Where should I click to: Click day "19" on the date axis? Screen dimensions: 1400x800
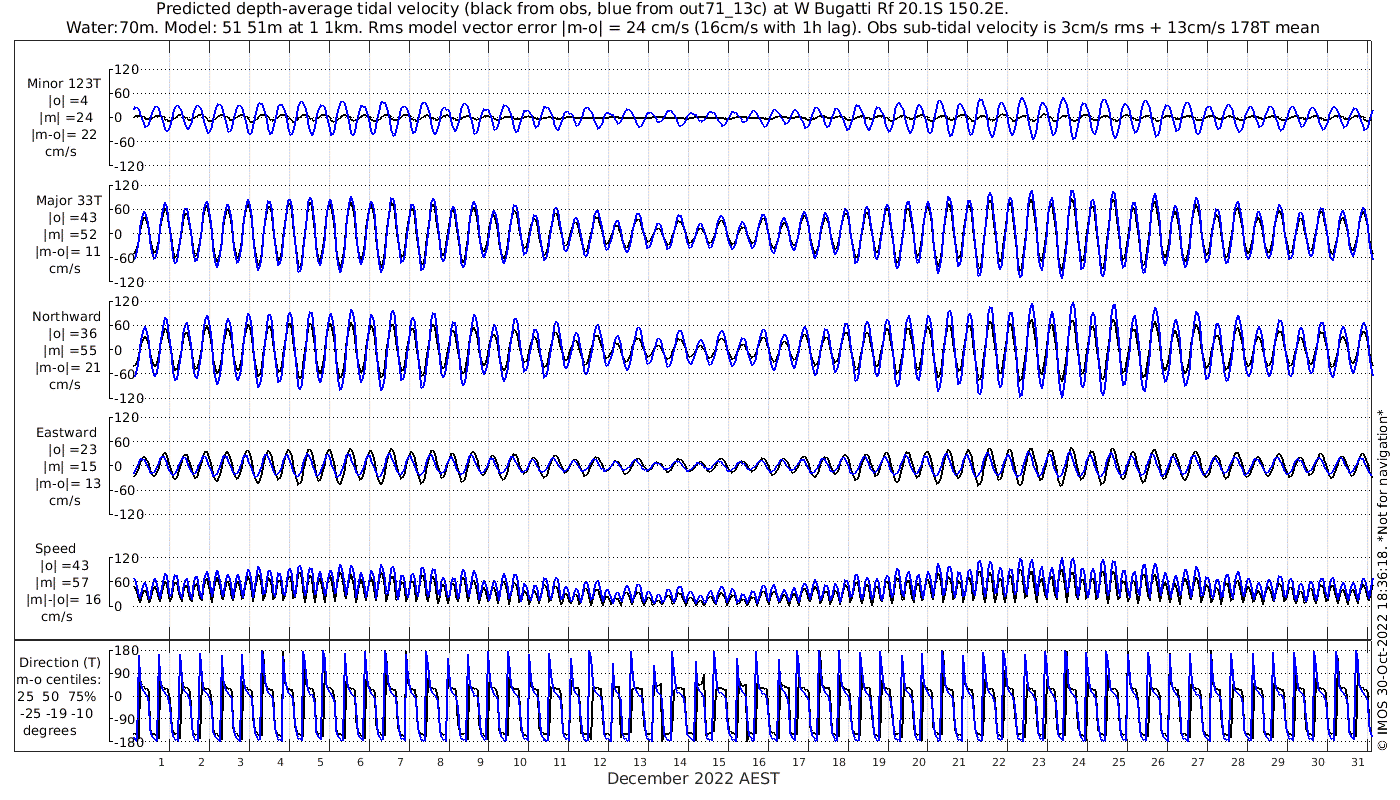tap(879, 762)
